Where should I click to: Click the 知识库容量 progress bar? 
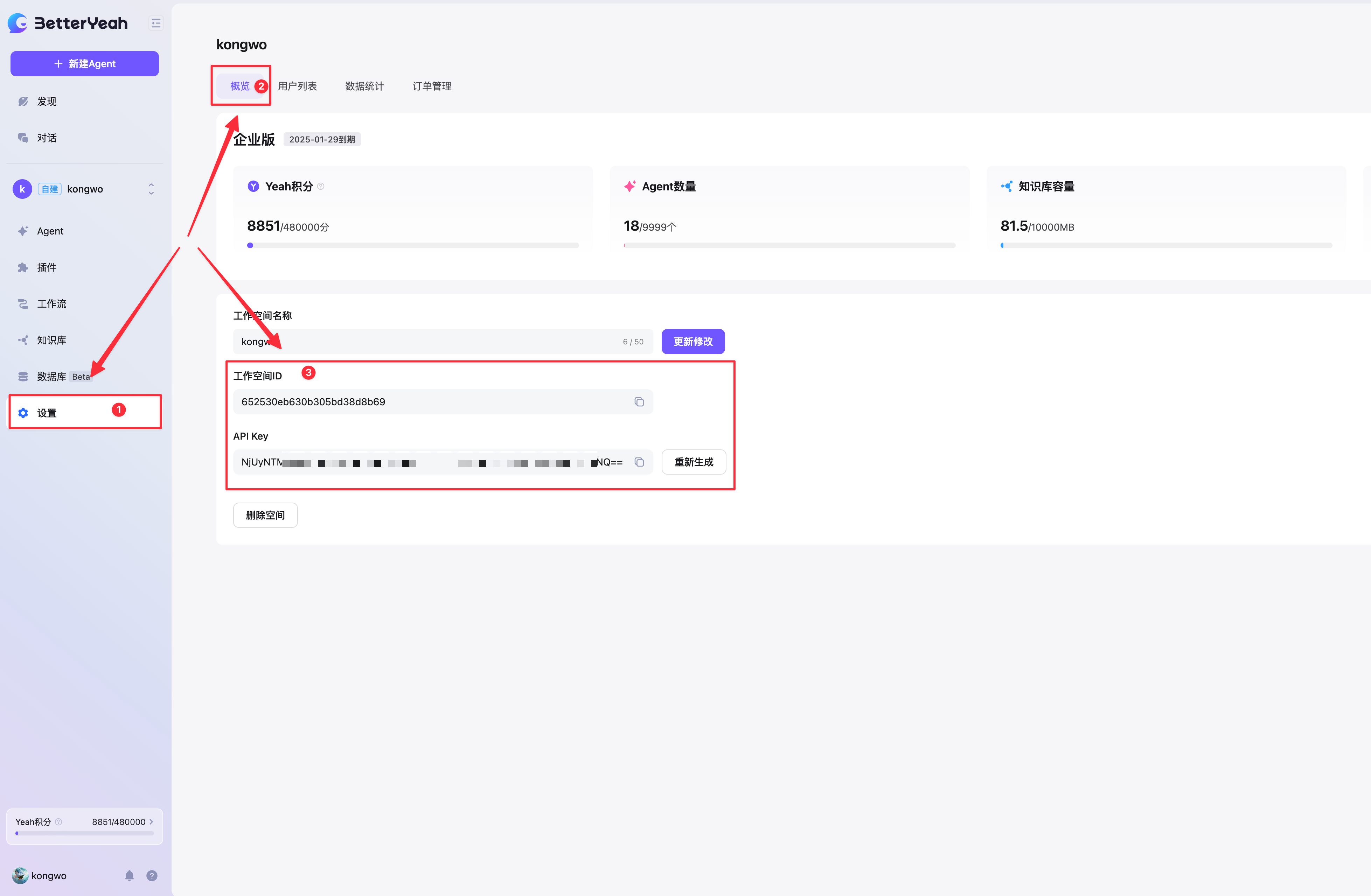(1166, 245)
